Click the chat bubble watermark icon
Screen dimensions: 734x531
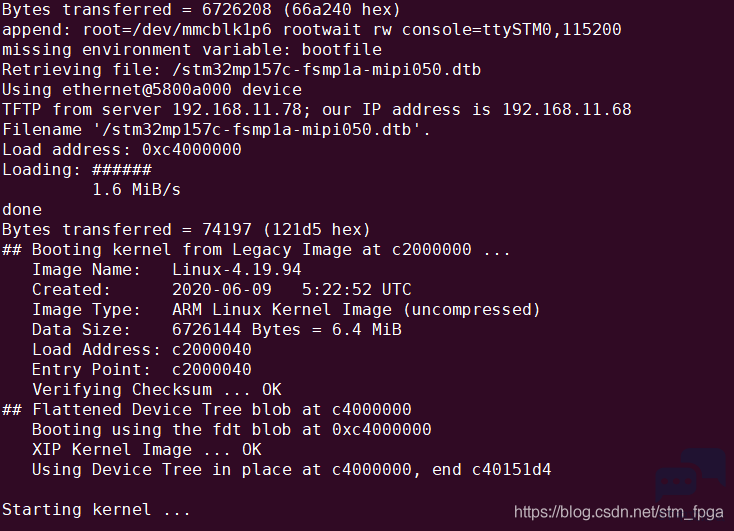[690, 475]
